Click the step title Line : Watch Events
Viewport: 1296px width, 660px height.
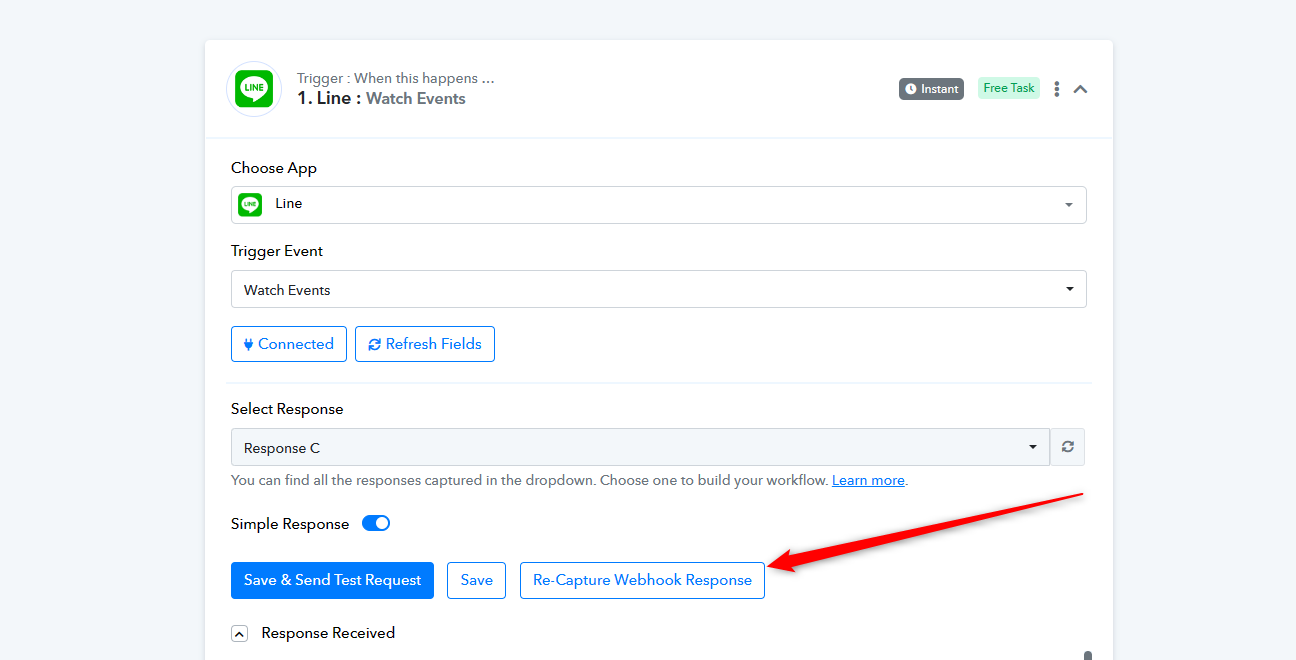(381, 98)
